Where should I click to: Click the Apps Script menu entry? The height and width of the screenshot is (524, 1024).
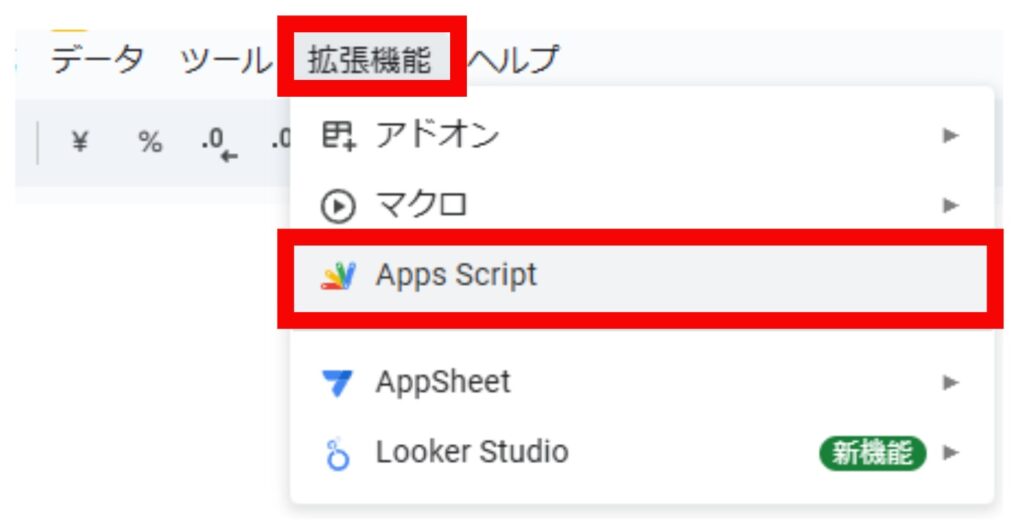640,278
